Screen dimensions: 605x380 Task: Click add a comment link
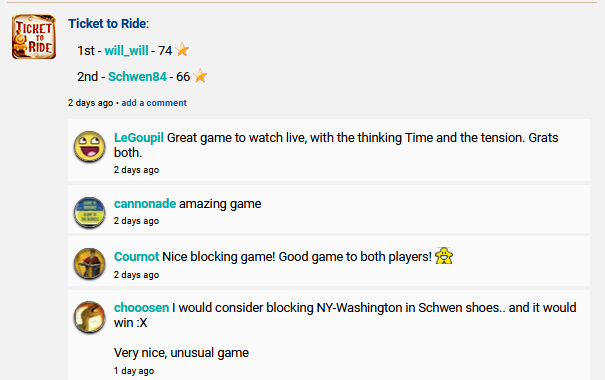tap(154, 103)
